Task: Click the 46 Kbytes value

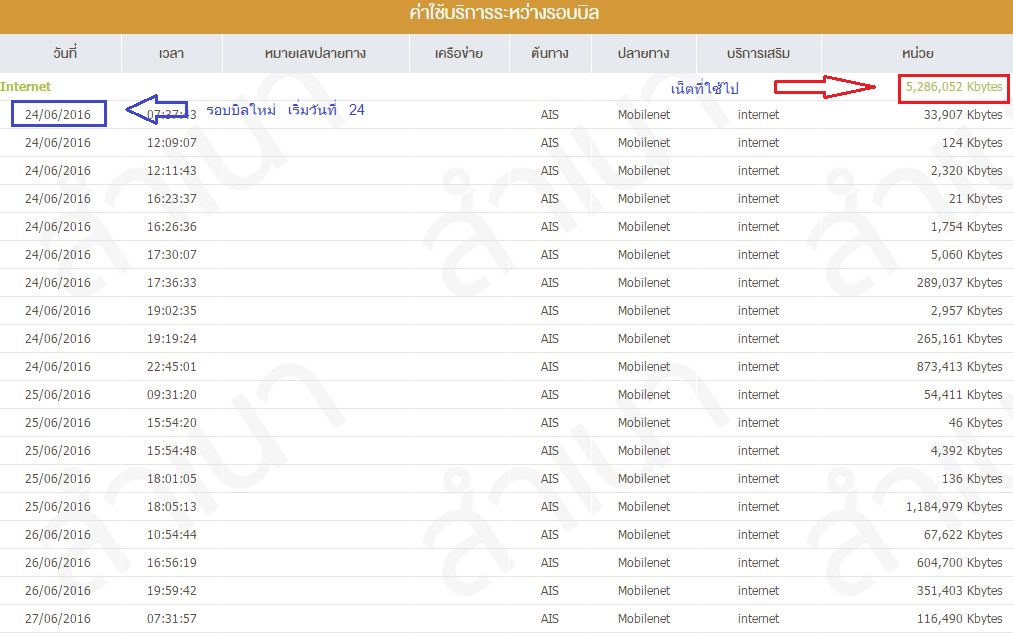Action: tap(976, 423)
